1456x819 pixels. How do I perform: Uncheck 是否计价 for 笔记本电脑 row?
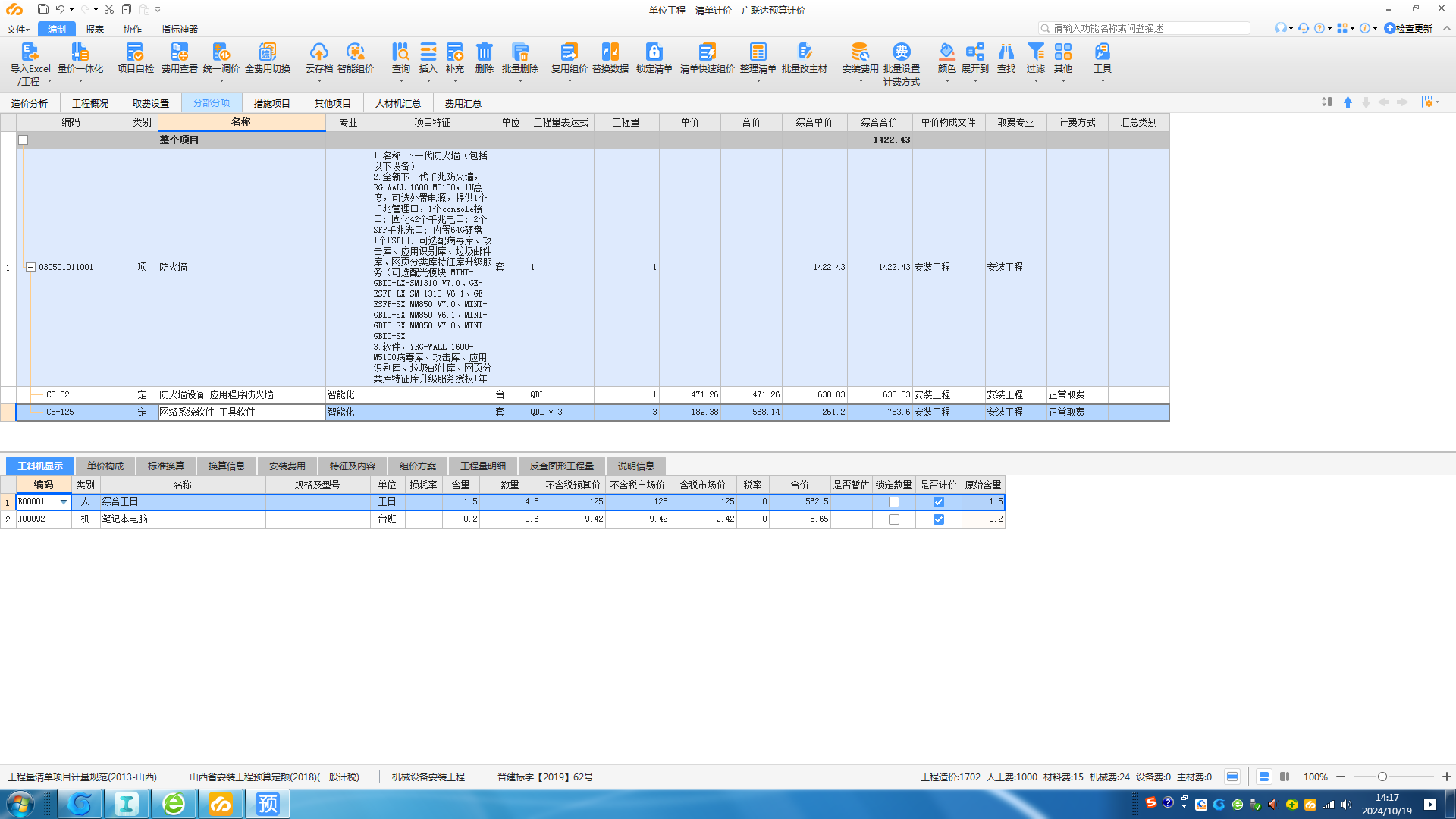(939, 519)
